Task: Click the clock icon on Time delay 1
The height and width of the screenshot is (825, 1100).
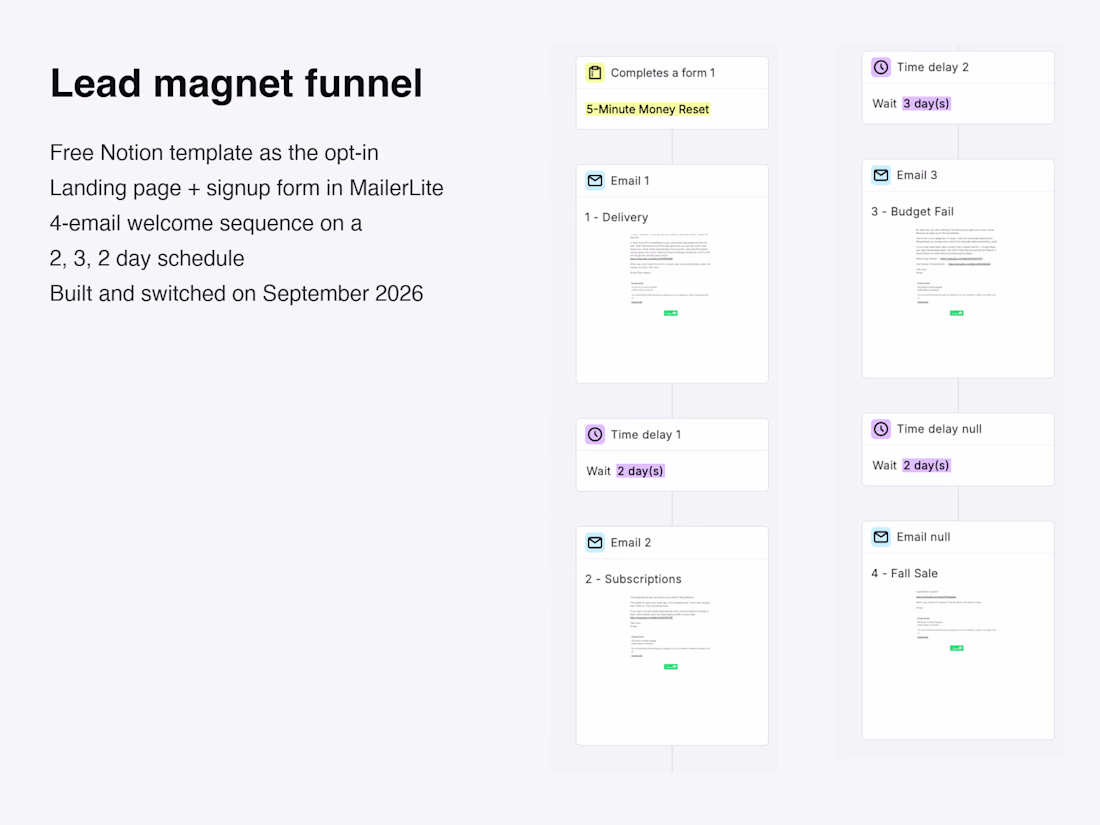Action: click(595, 434)
